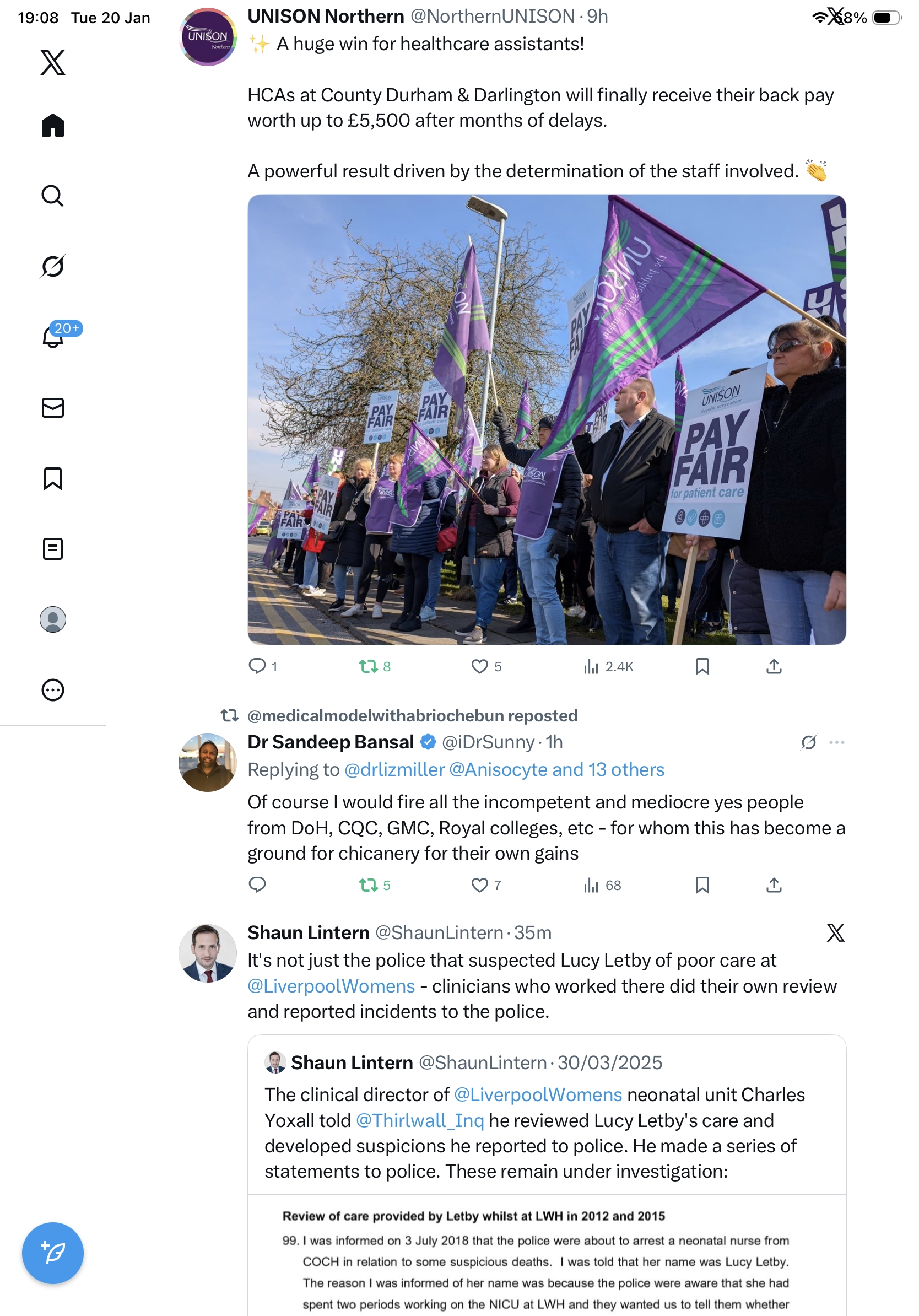The height and width of the screenshot is (1316, 919).
Task: Bookmark Dr Sandeep Bansal's reply
Action: (x=702, y=885)
